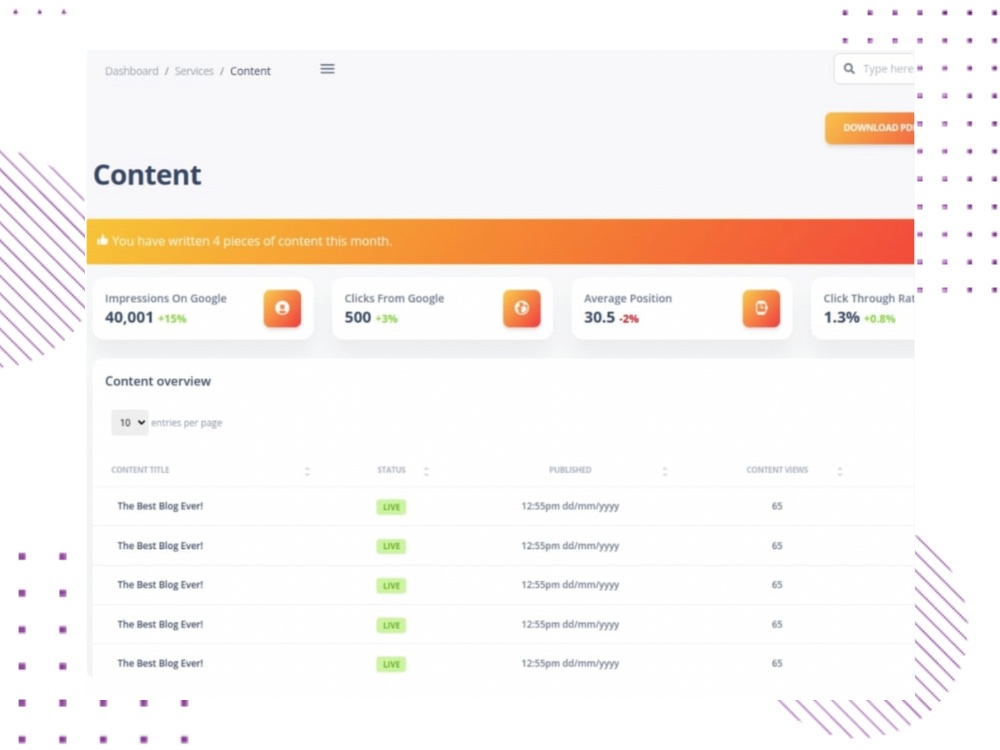
Task: Click the +3% clicks change
Action: pyautogui.click(x=386, y=319)
